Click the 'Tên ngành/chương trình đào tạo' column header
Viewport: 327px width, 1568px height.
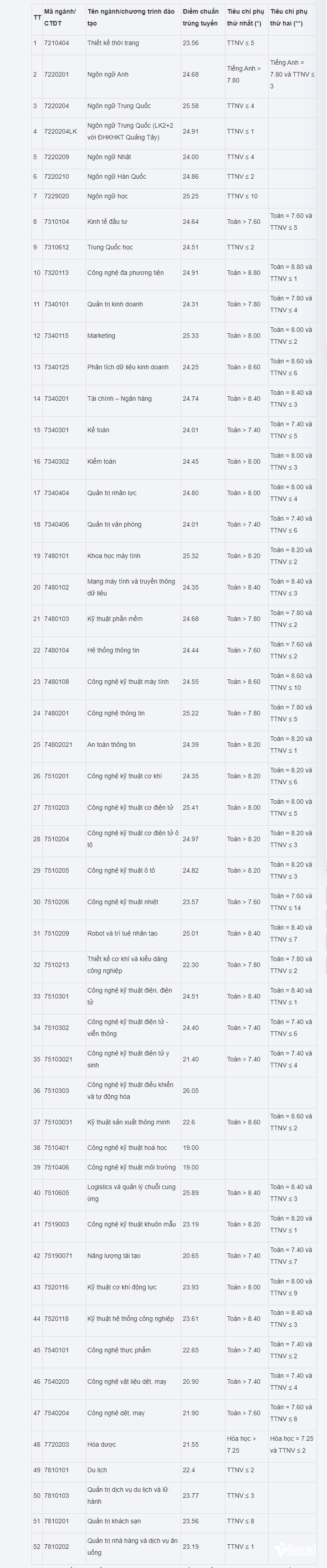(x=131, y=18)
